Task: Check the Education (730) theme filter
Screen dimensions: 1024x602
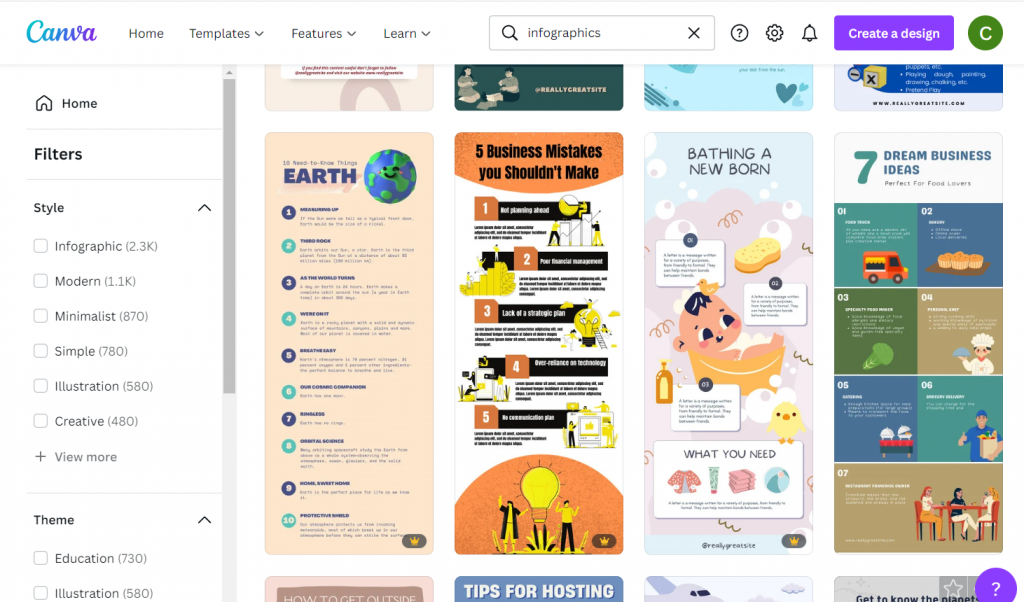Action: 40,558
